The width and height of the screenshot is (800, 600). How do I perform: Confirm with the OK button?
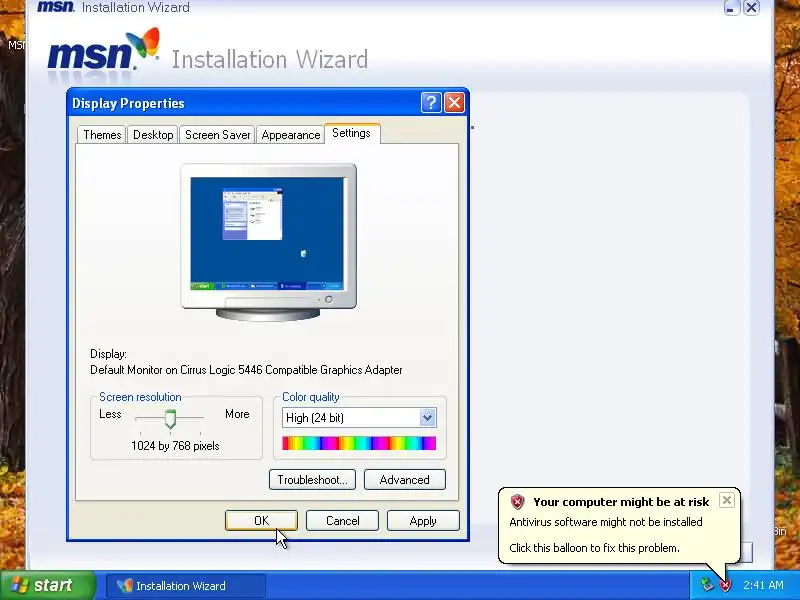(x=261, y=520)
